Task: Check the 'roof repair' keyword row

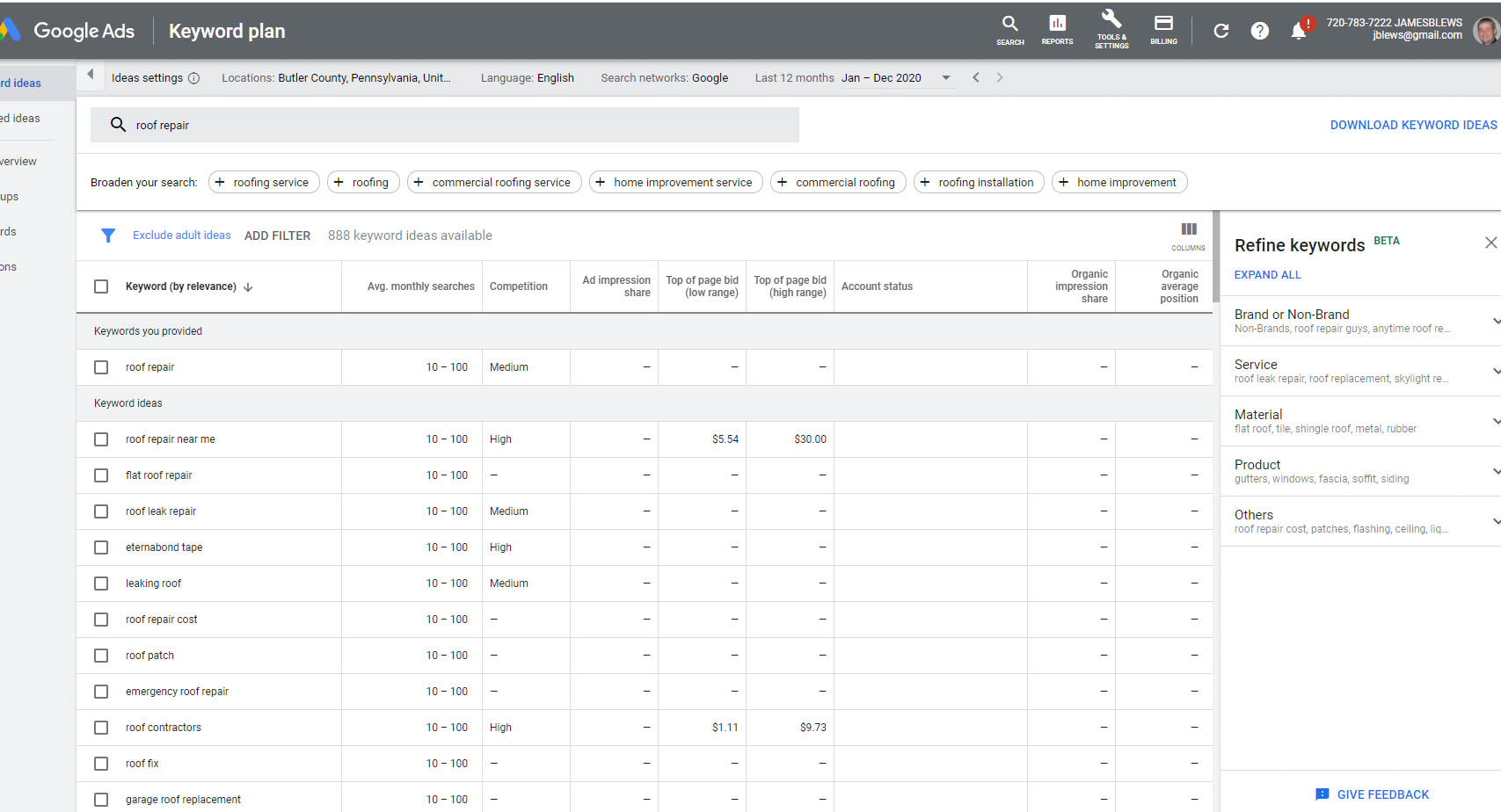Action: pos(101,367)
